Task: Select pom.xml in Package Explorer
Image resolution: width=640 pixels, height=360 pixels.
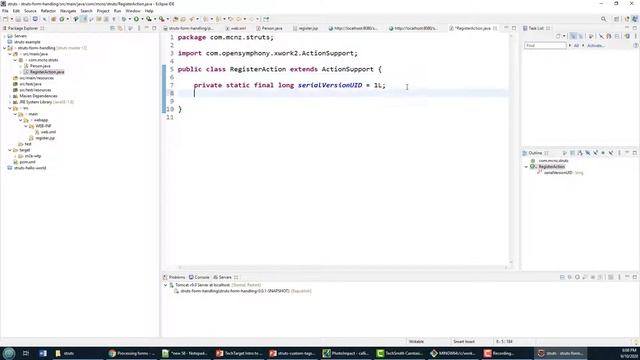Action: [27, 162]
